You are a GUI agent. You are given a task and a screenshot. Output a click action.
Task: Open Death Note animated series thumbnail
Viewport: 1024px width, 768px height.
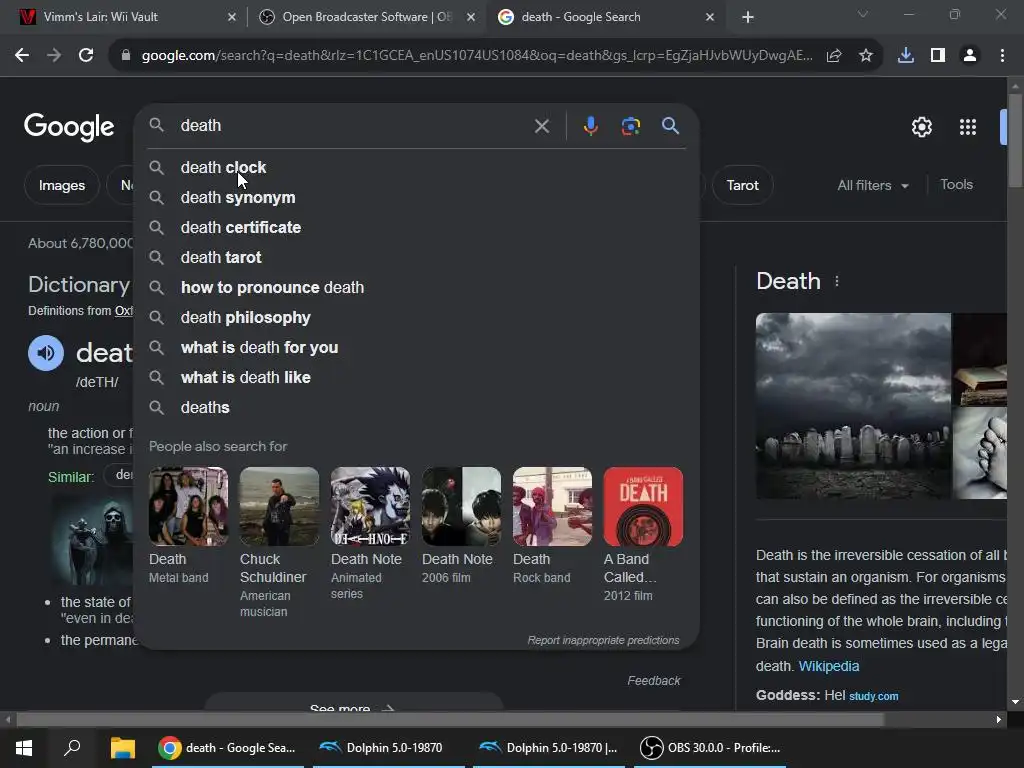pyautogui.click(x=370, y=506)
